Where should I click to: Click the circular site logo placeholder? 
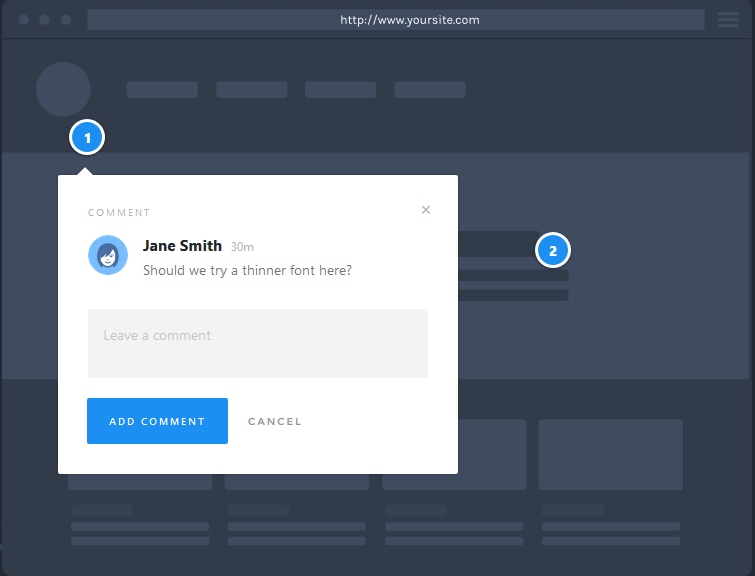point(63,89)
